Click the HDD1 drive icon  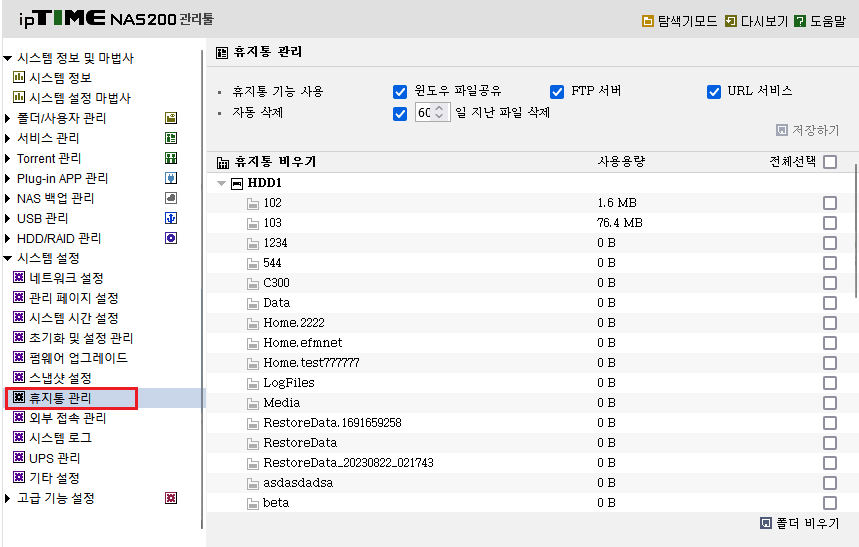click(237, 183)
